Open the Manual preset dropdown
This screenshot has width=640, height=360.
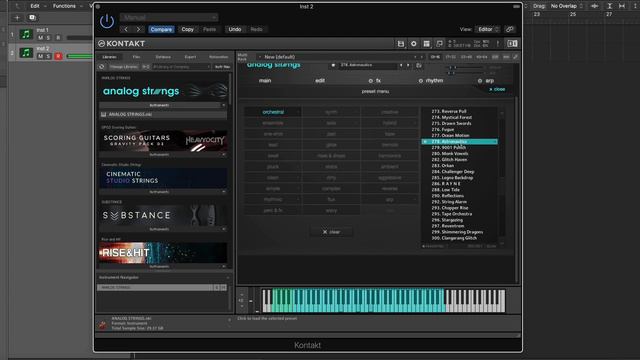(169, 18)
